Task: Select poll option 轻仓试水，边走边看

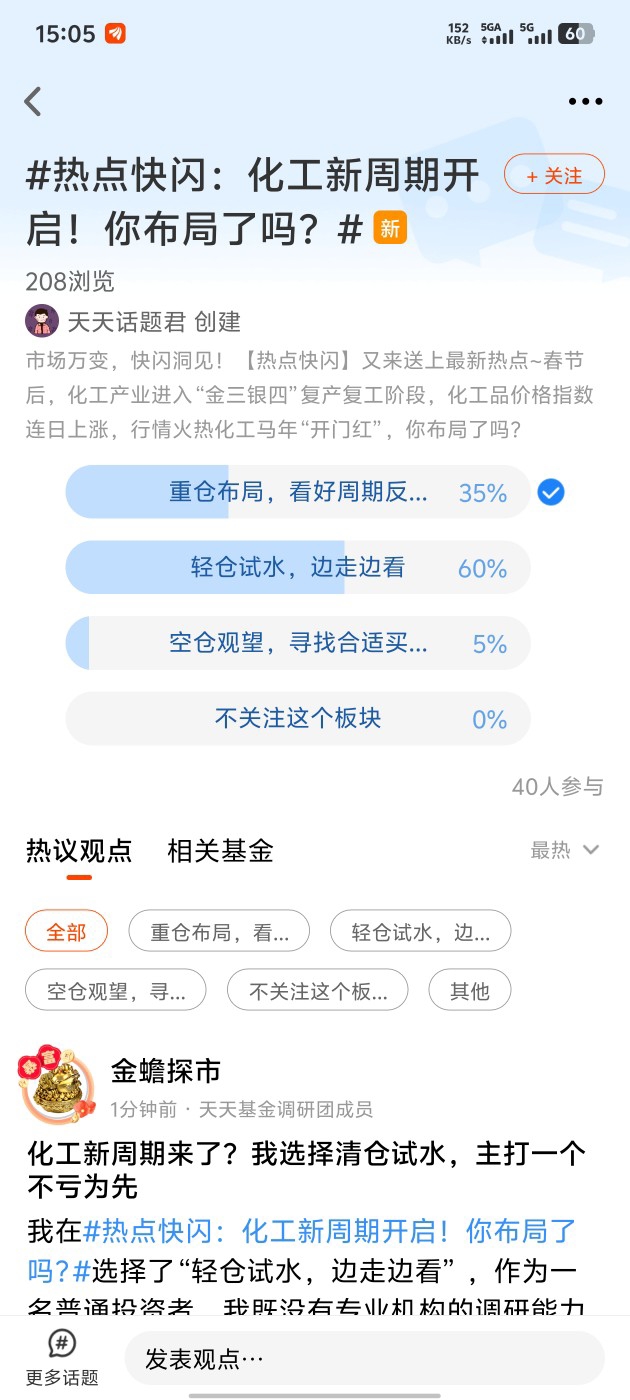Action: tap(298, 568)
